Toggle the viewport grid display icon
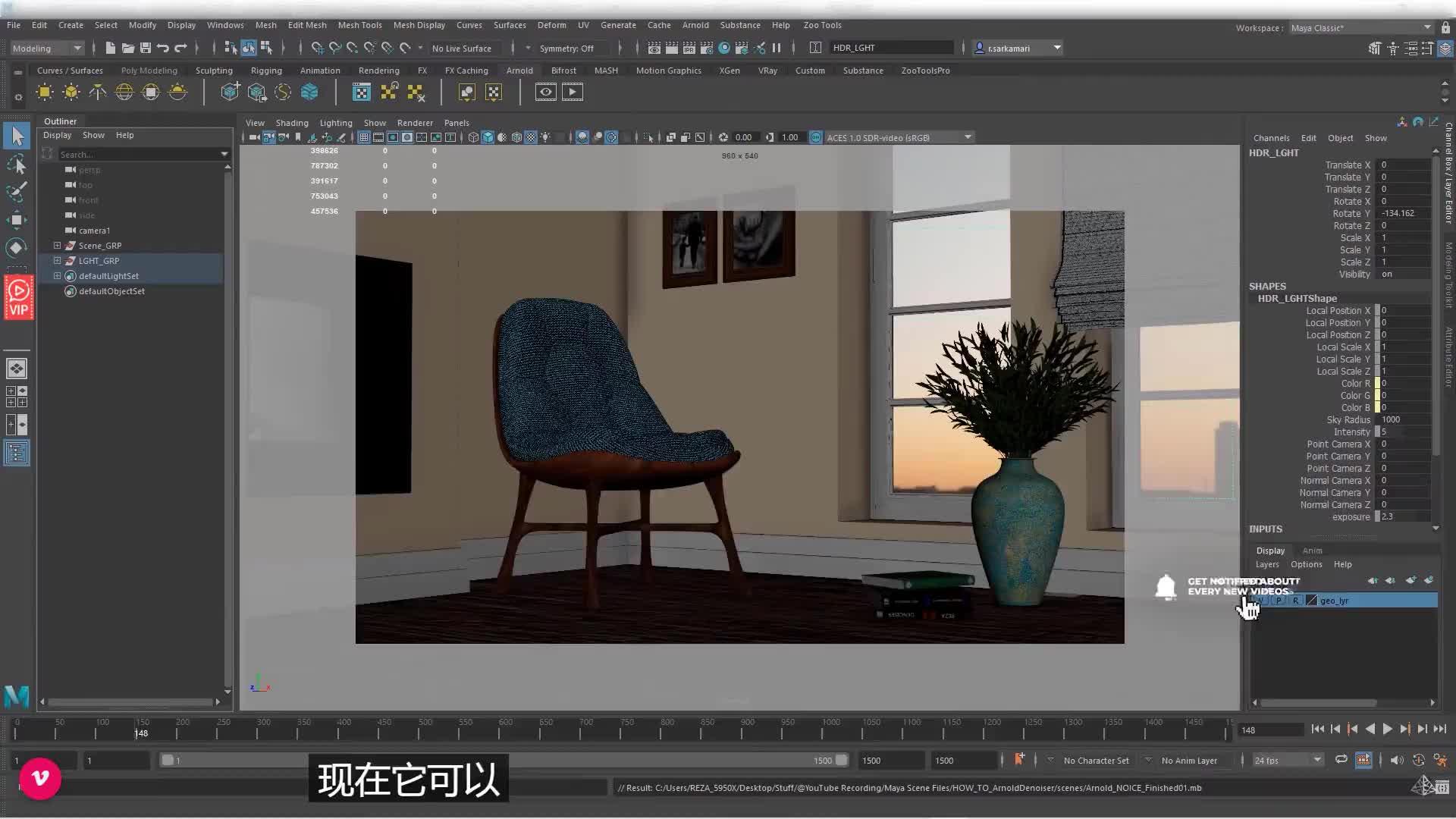1456x819 pixels. (x=364, y=137)
